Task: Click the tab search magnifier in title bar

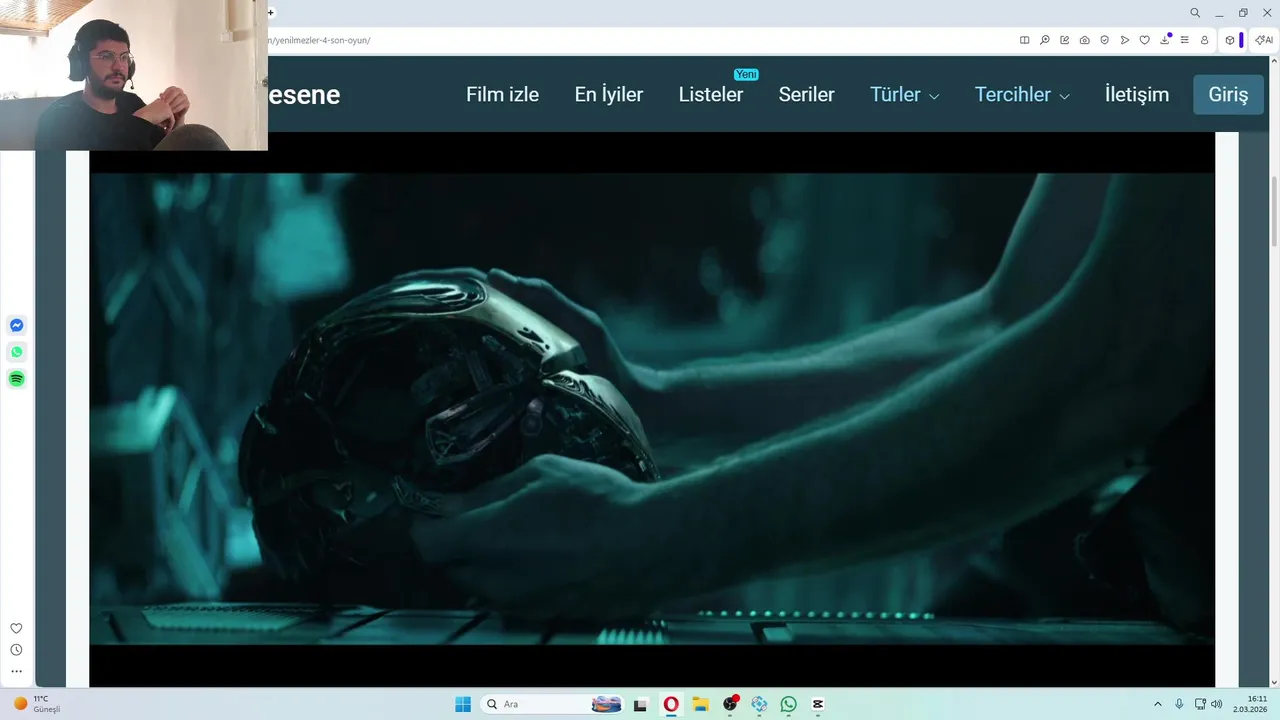Action: 1195,13
